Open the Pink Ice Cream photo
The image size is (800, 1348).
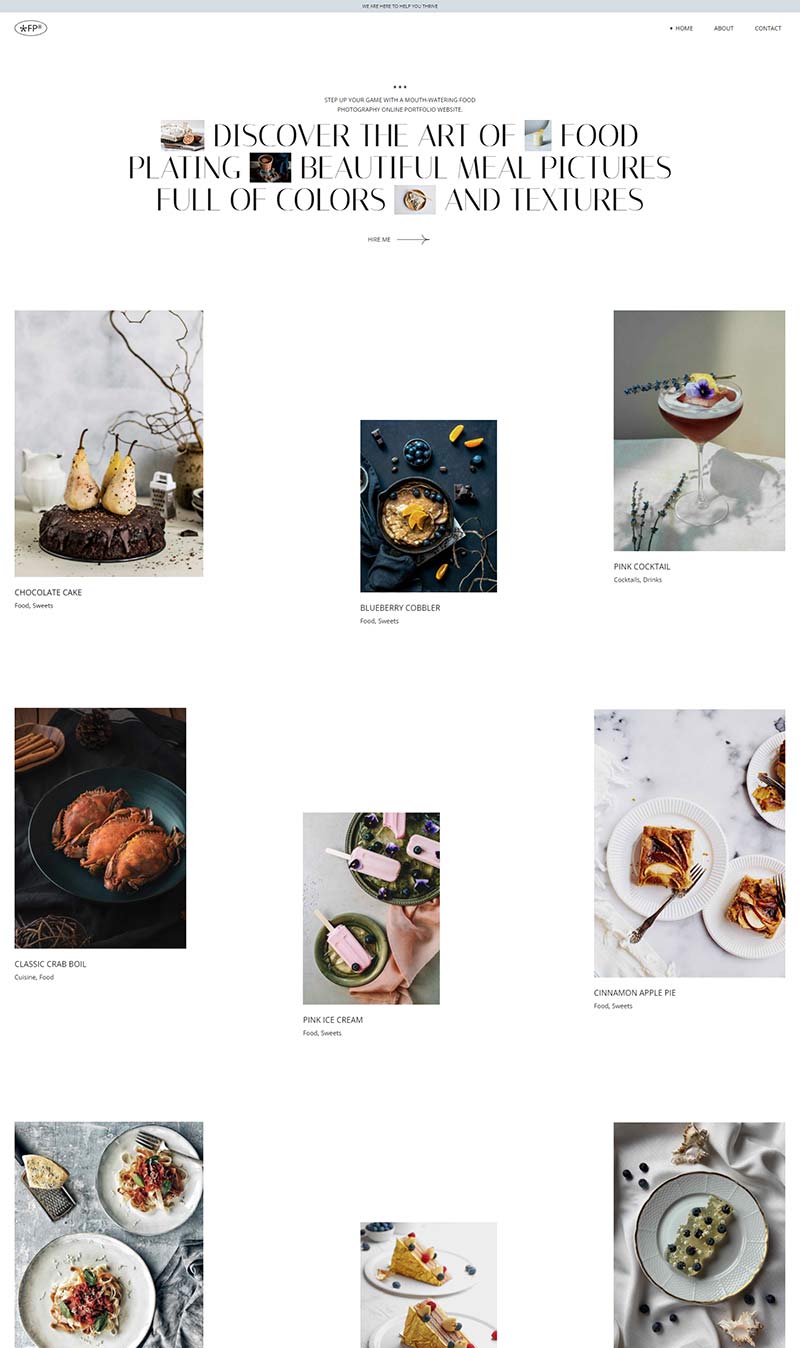tap(371, 908)
